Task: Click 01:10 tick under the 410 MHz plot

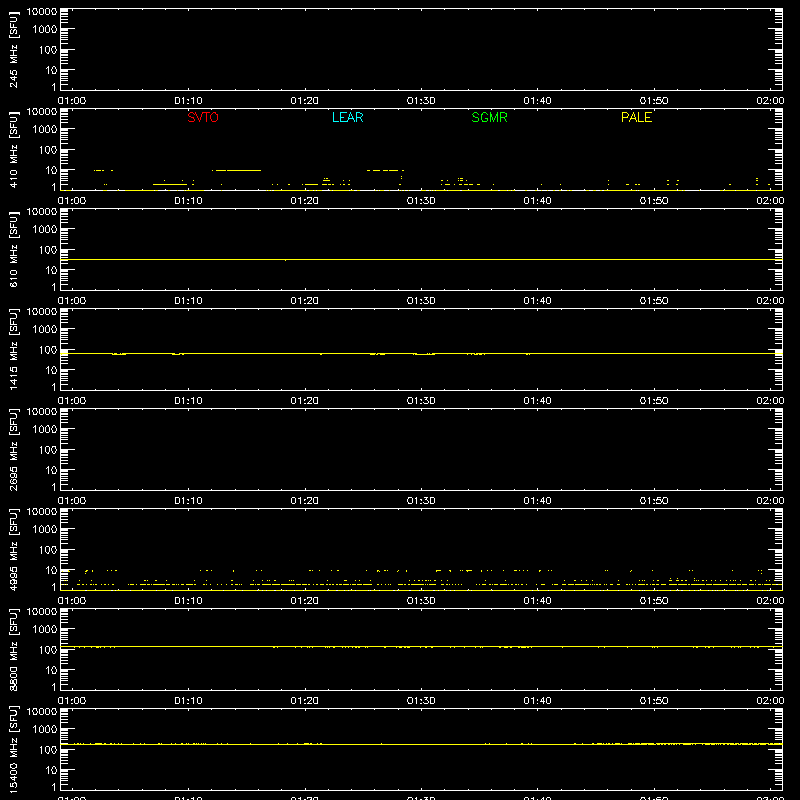Action: point(188,201)
